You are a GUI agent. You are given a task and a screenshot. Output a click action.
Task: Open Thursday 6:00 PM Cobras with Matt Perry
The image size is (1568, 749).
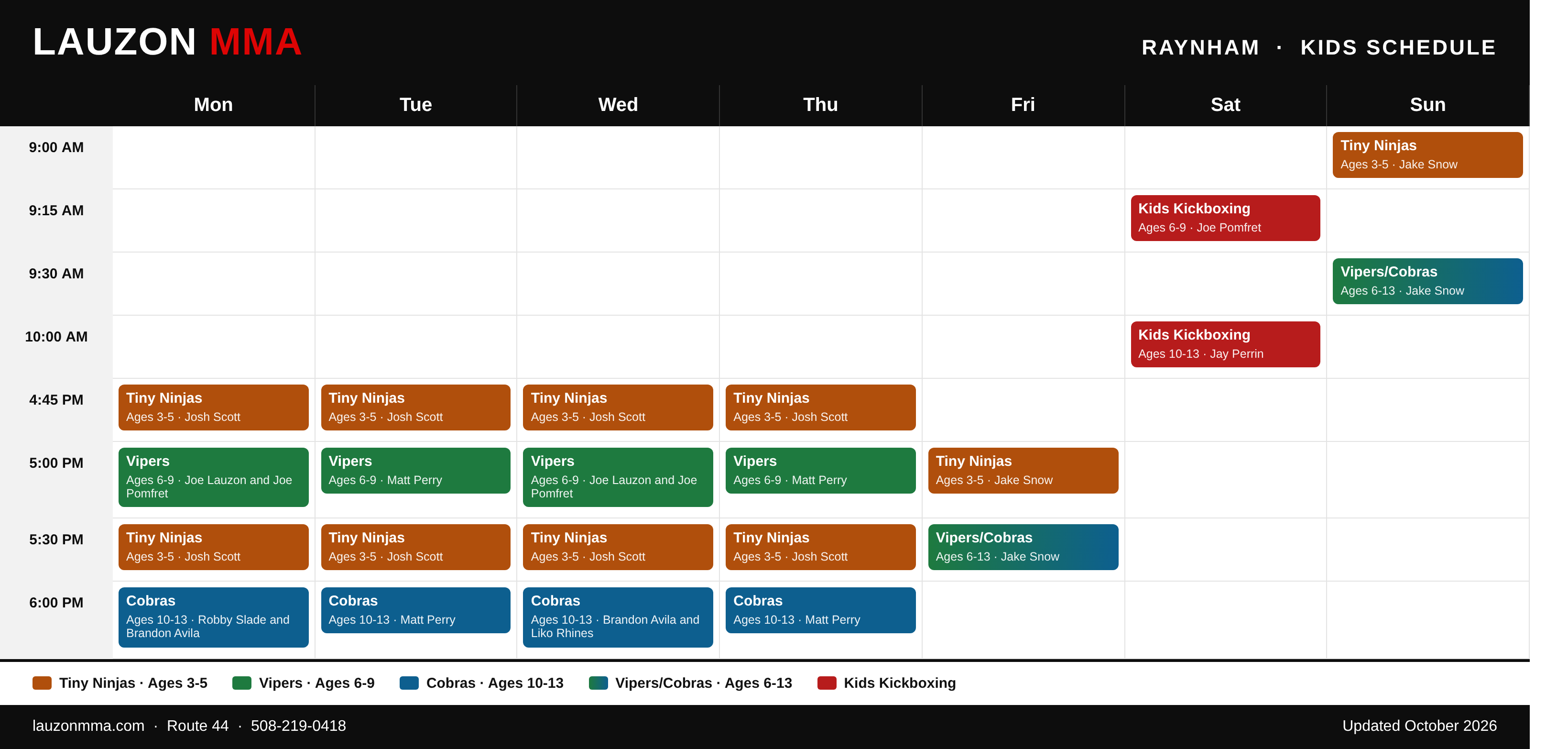tap(820, 610)
